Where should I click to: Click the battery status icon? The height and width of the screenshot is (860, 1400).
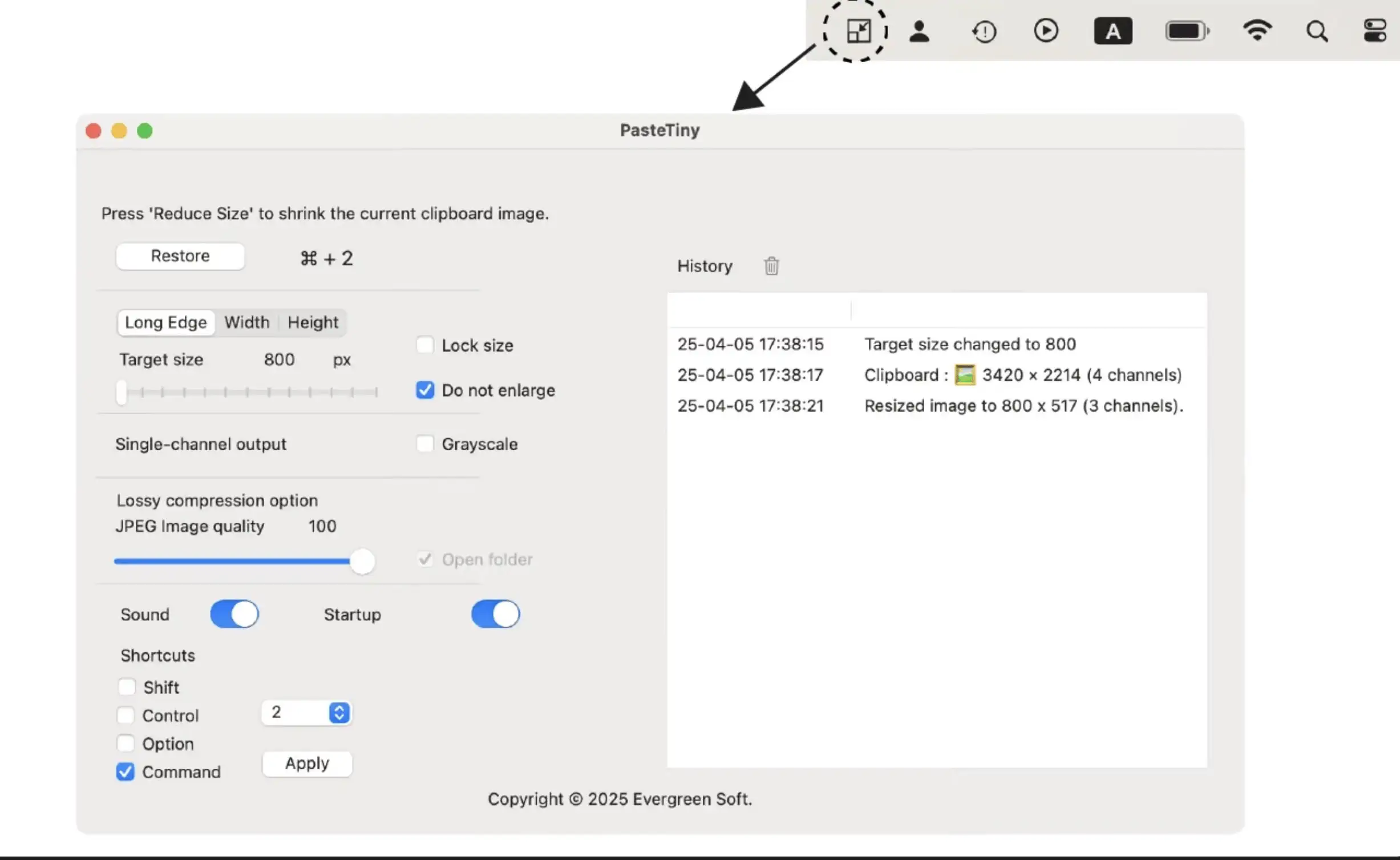click(1187, 31)
